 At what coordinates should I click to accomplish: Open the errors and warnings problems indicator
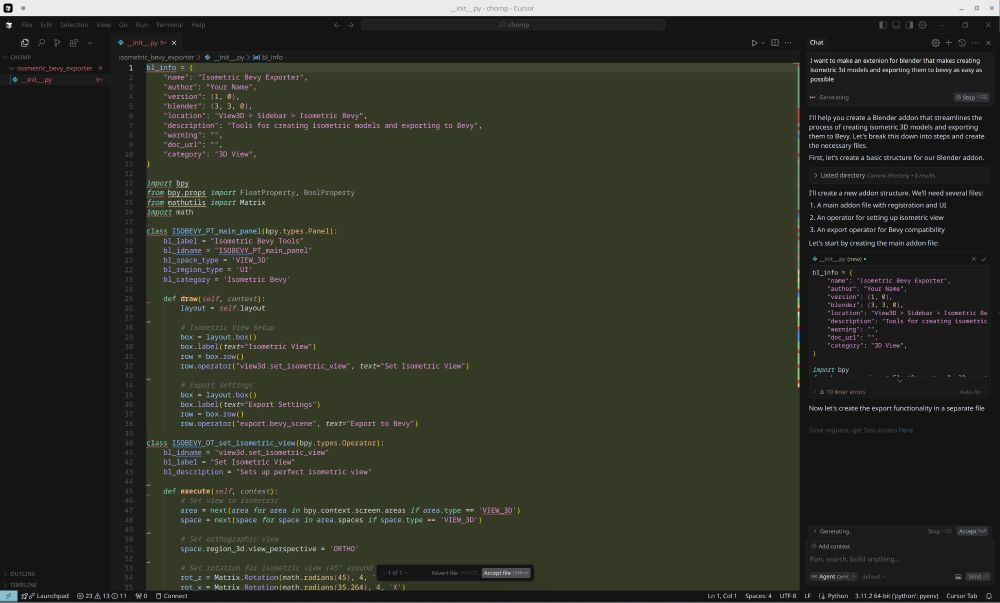[x=101, y=596]
